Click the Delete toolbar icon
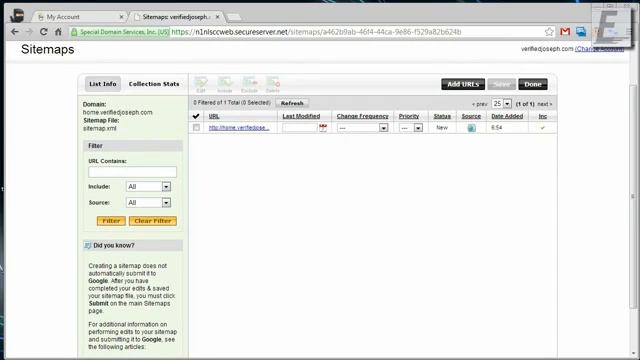The image size is (640, 360). tap(273, 84)
